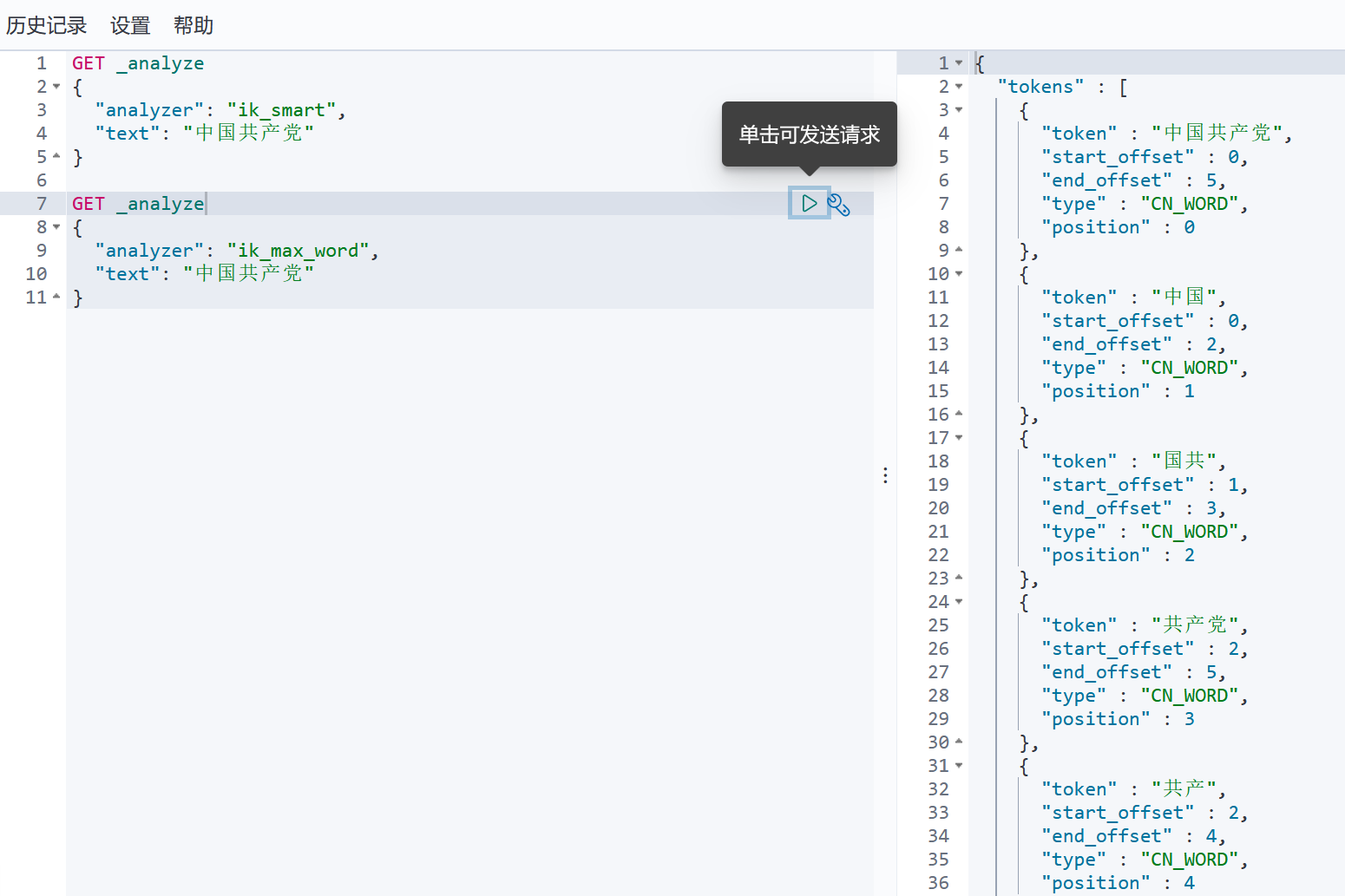Click the token value "共产" on line 32

tap(1184, 789)
